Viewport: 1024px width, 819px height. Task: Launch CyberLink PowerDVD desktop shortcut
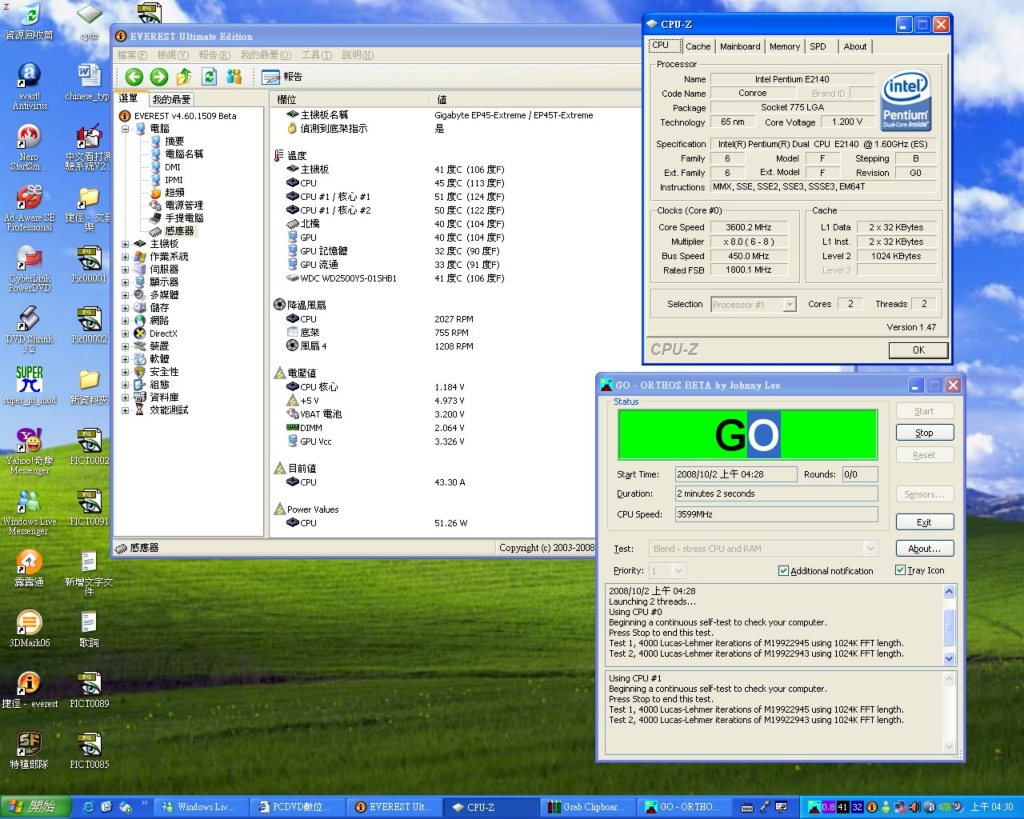pyautogui.click(x=29, y=269)
